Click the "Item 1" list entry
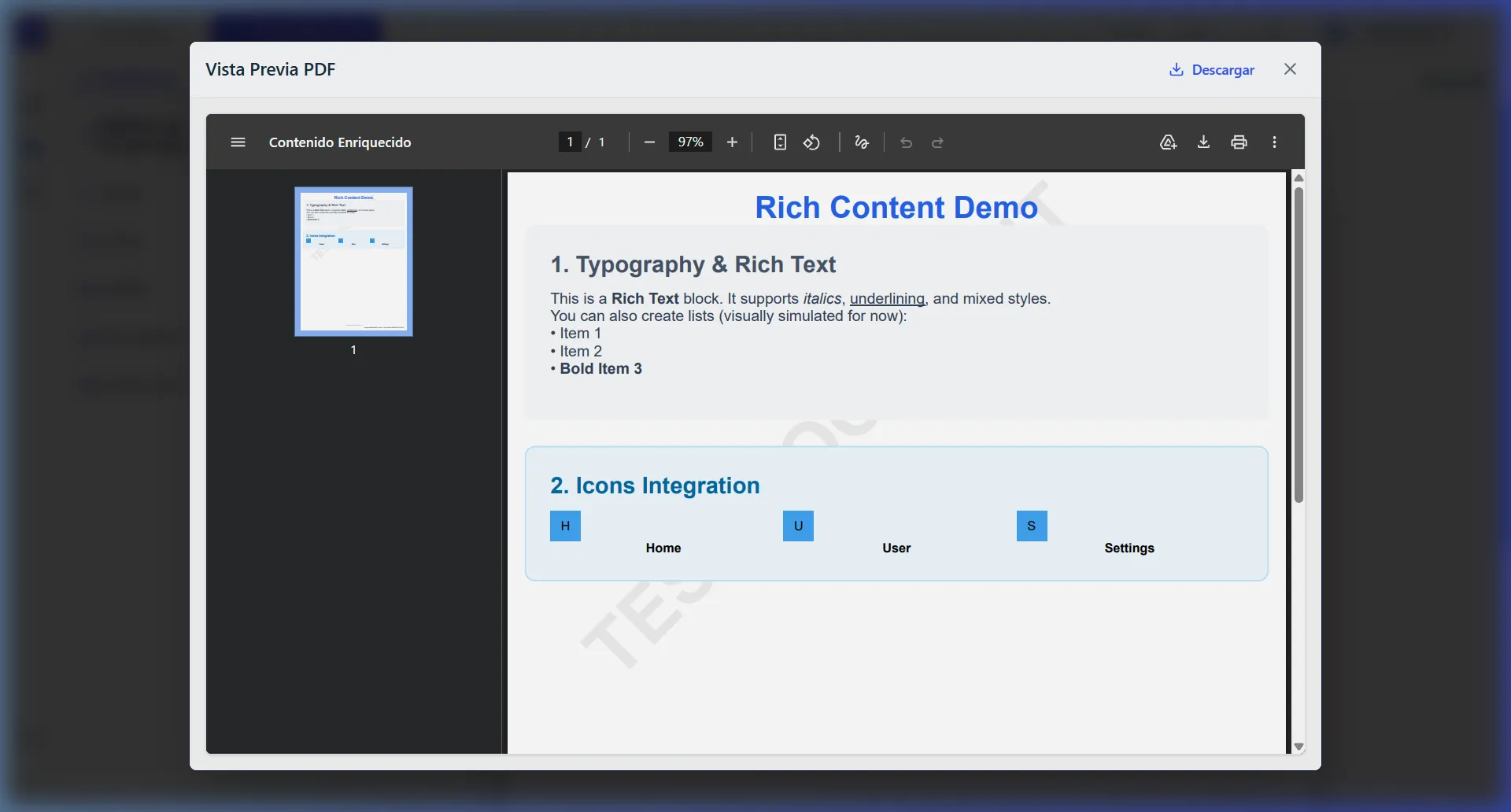Screen dimensions: 1511x812 pyautogui.click(x=580, y=334)
